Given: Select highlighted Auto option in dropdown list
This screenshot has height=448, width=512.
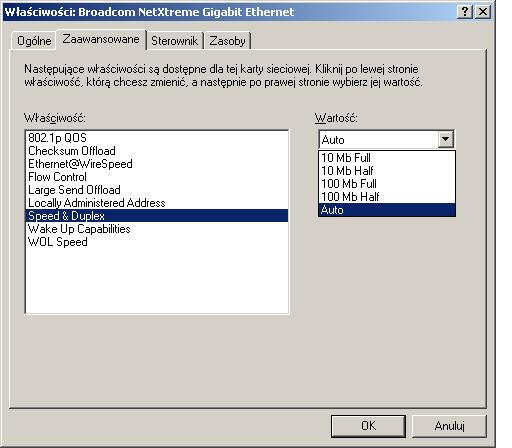Looking at the screenshot, I should (387, 210).
